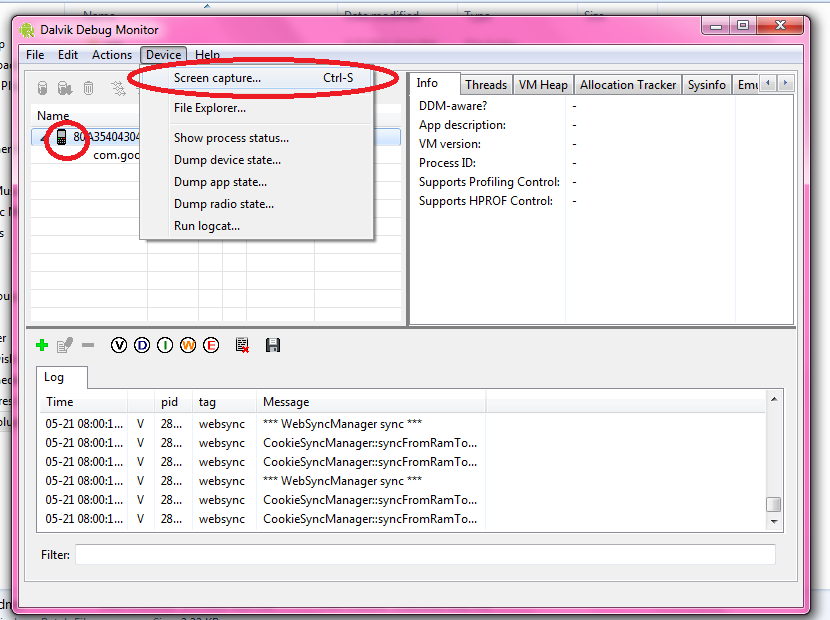Screen dimensions: 830x620
Task: Choose Screen capture from Device menu
Action: (217, 78)
